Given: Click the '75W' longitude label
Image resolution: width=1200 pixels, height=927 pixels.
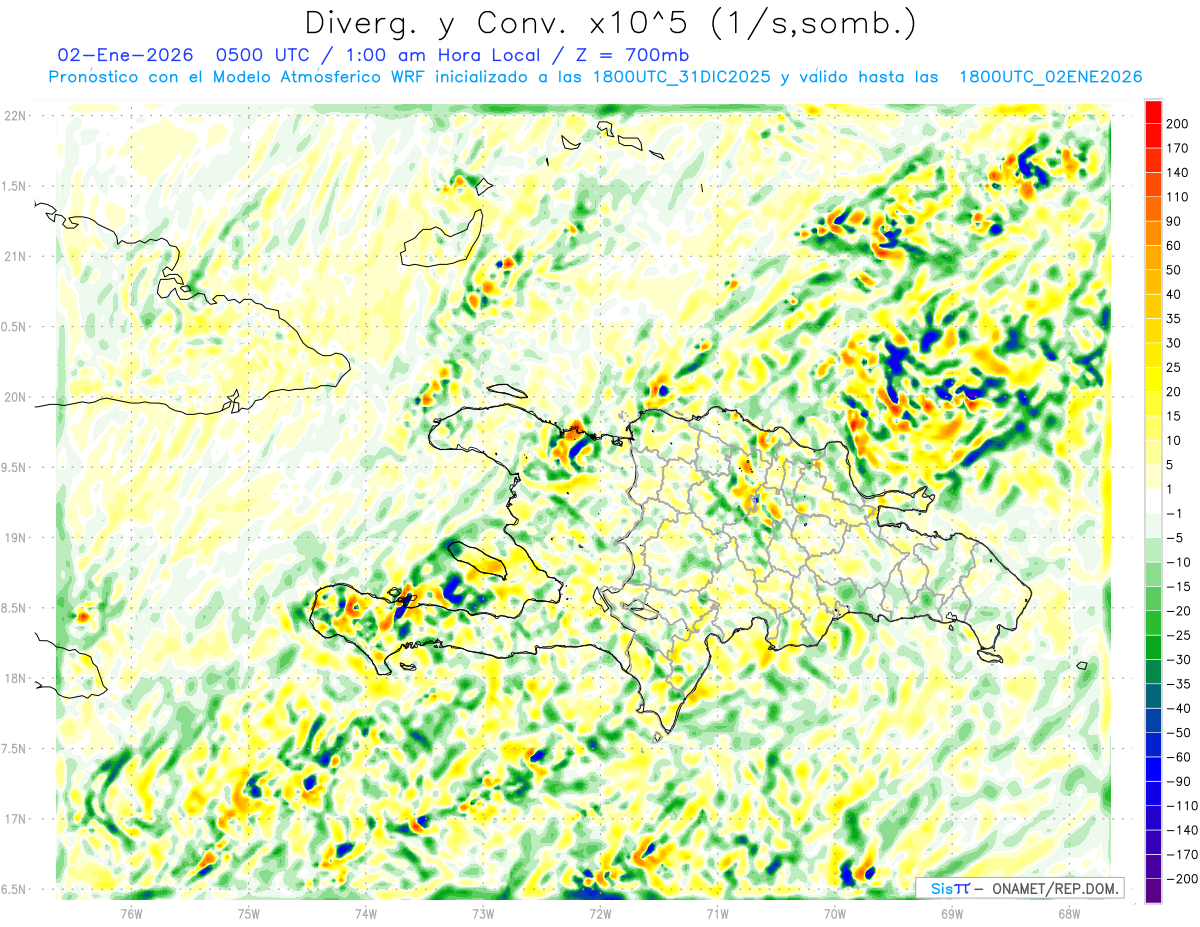Looking at the screenshot, I should click(248, 913).
